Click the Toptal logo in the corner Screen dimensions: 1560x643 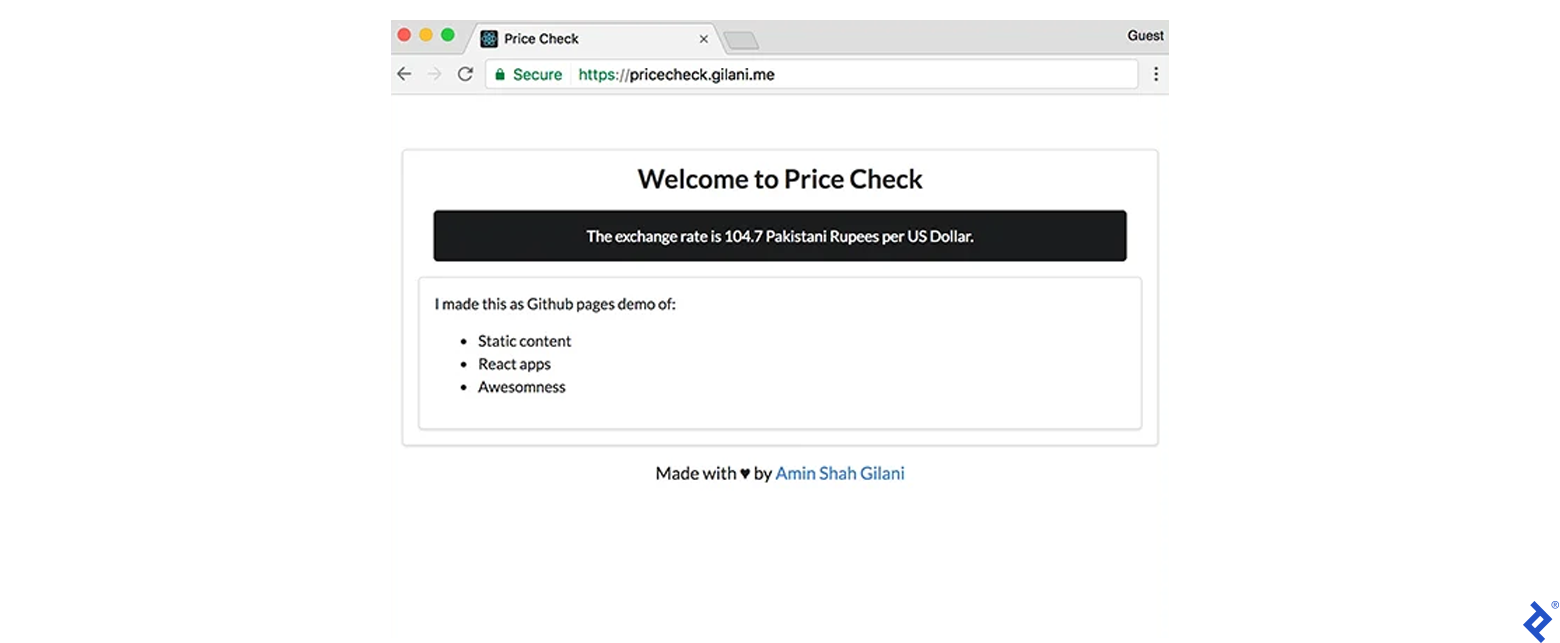point(1537,622)
